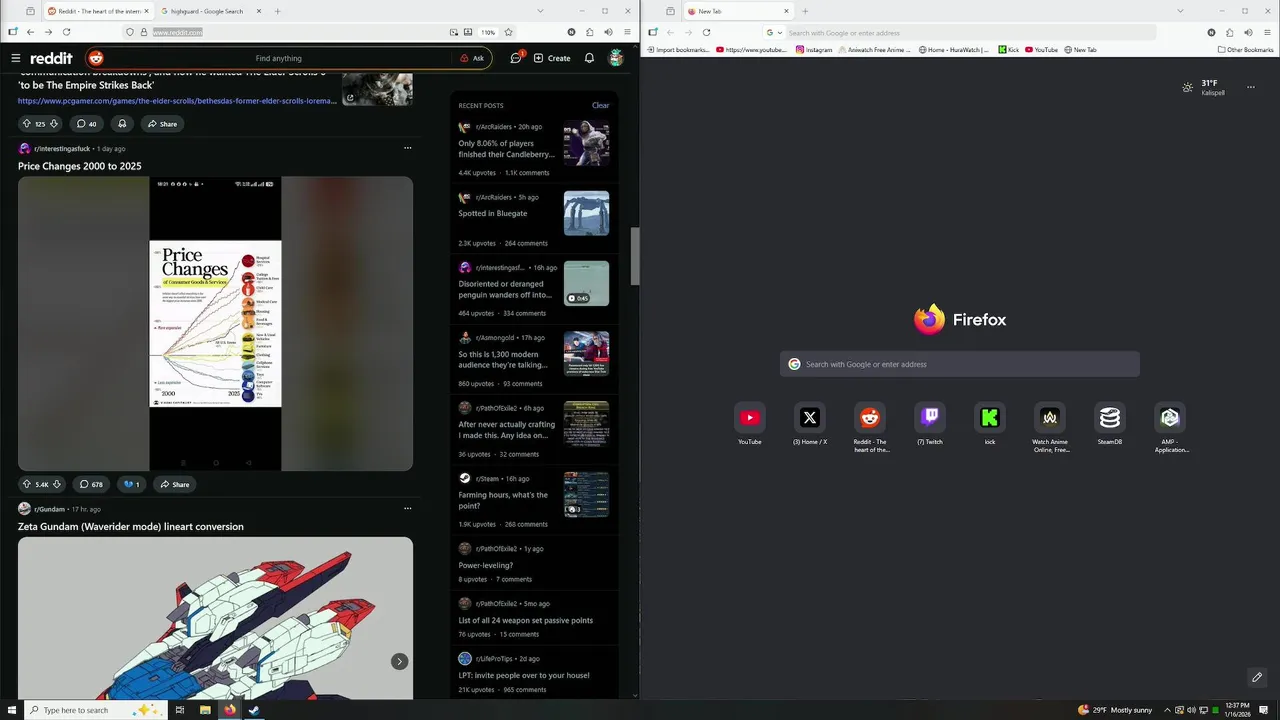Reload the Reddit page

tap(66, 32)
